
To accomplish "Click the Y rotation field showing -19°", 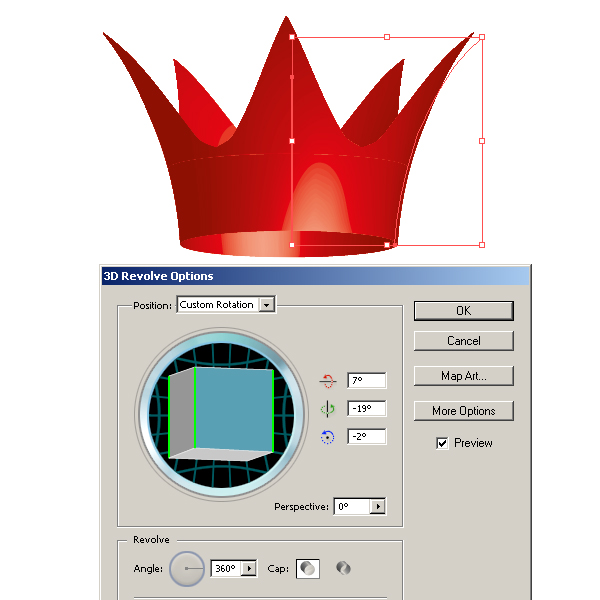I will [x=367, y=408].
